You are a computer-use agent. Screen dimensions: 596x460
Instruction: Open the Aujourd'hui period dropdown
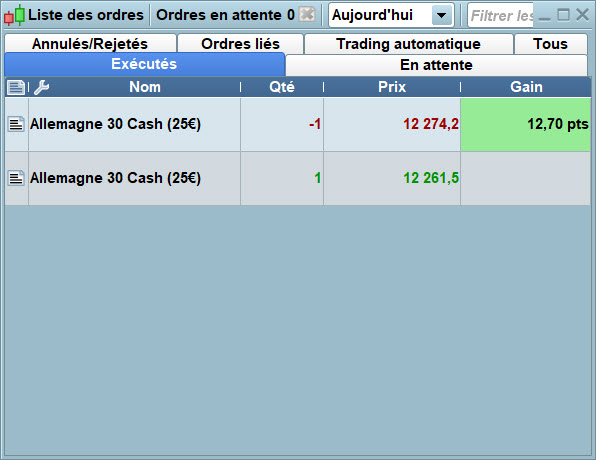[391, 15]
